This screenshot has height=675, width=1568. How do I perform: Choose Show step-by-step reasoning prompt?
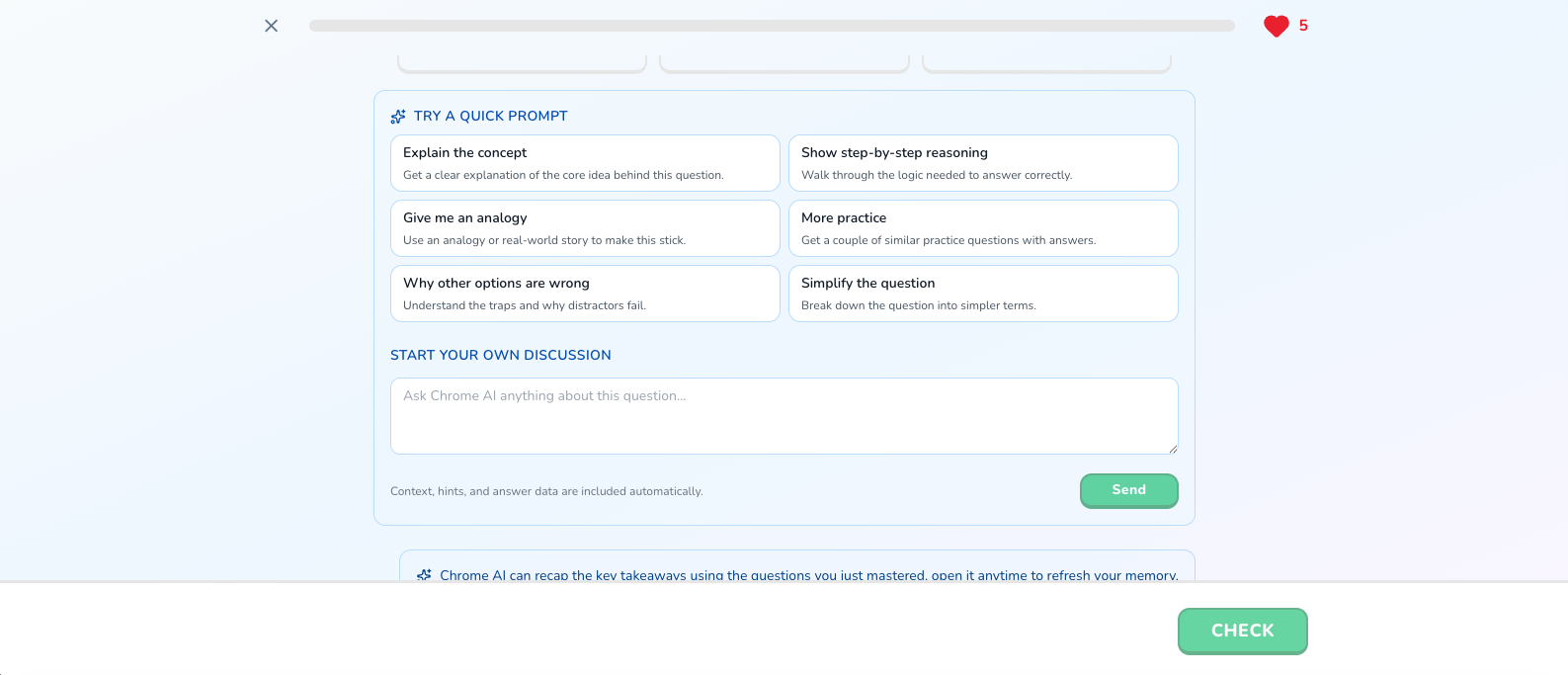point(983,163)
